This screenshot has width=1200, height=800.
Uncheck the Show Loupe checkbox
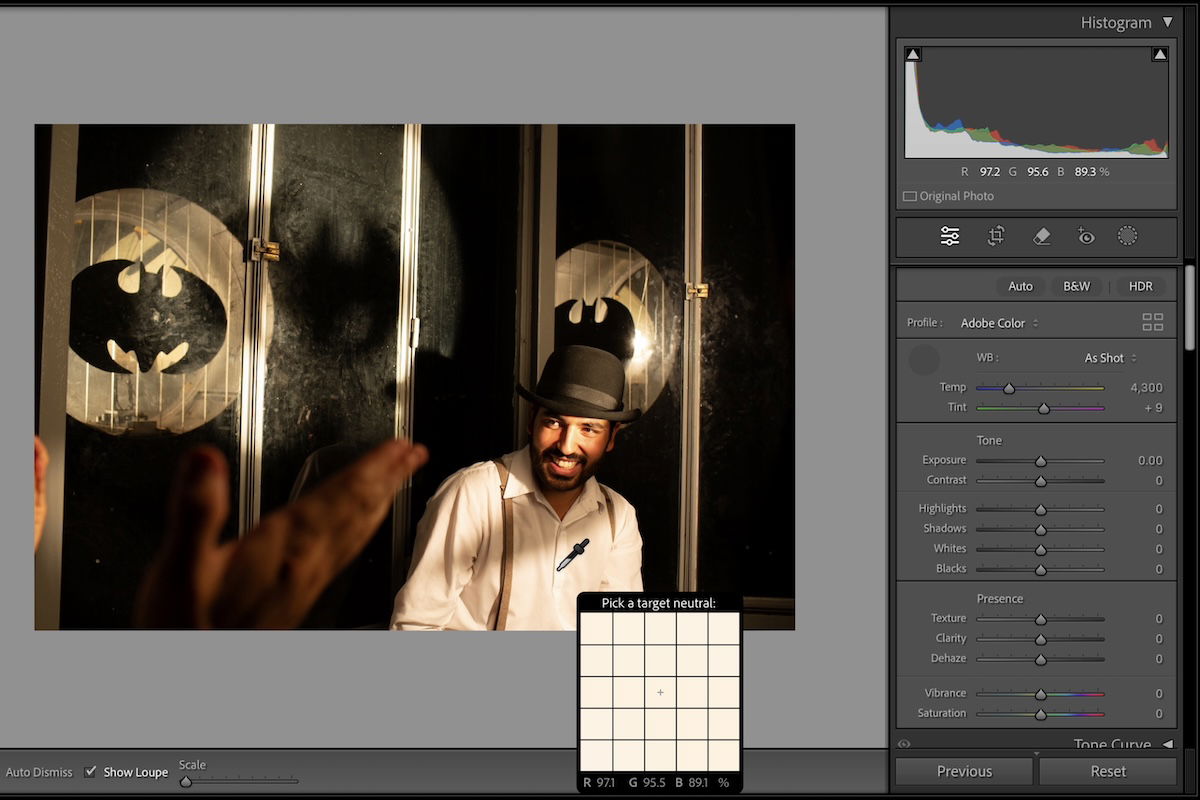pyautogui.click(x=91, y=771)
